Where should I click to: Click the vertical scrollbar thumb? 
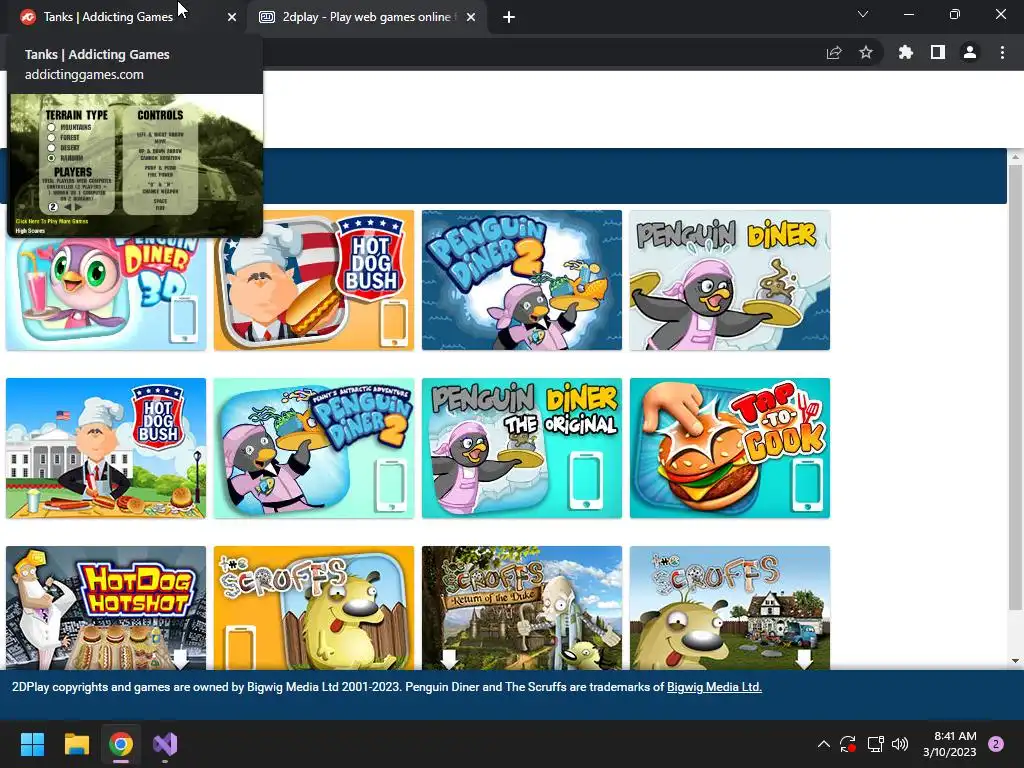pos(1016,387)
